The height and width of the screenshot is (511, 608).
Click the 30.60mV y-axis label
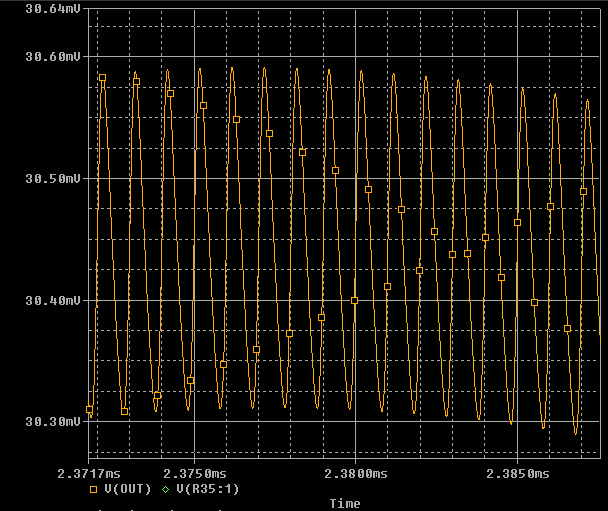click(53, 57)
